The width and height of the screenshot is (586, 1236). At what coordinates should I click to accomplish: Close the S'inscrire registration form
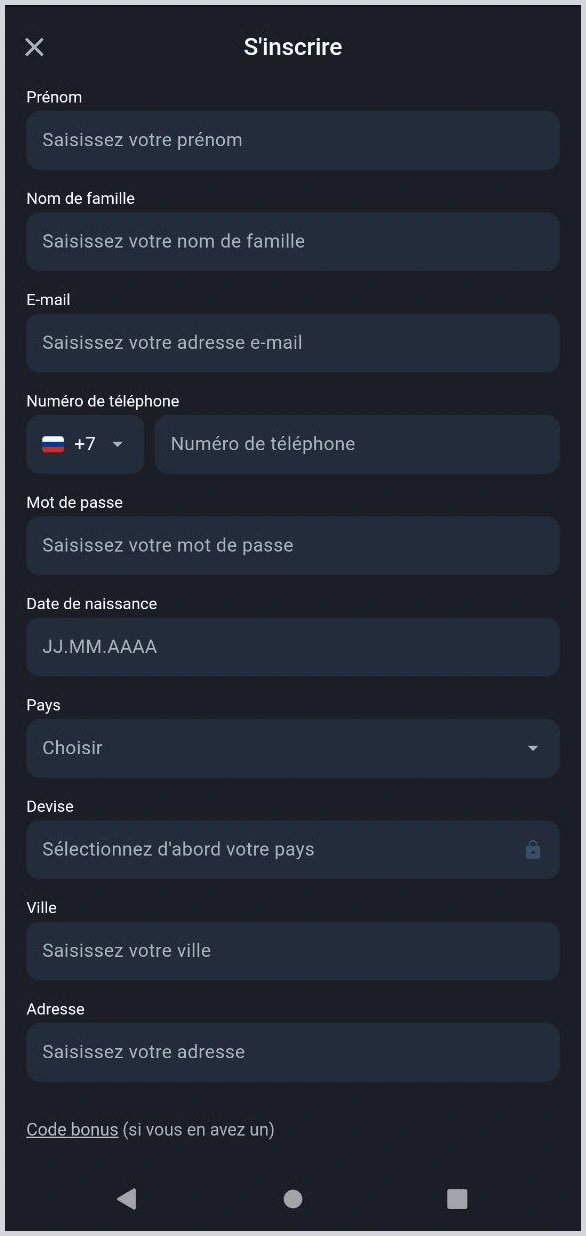(x=34, y=47)
